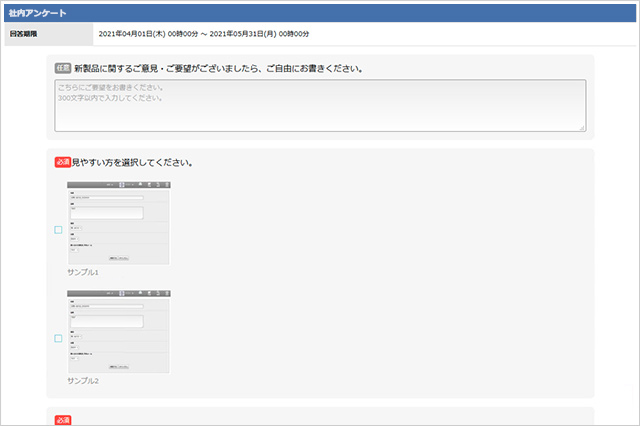Click the 見やすい方を選択してください question text

132,162
